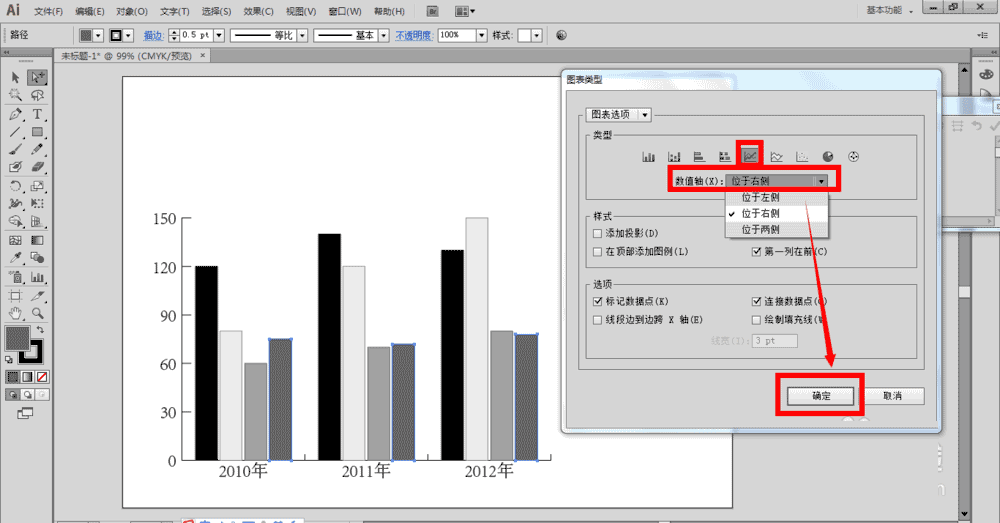Select the Artboard tool

15,296
